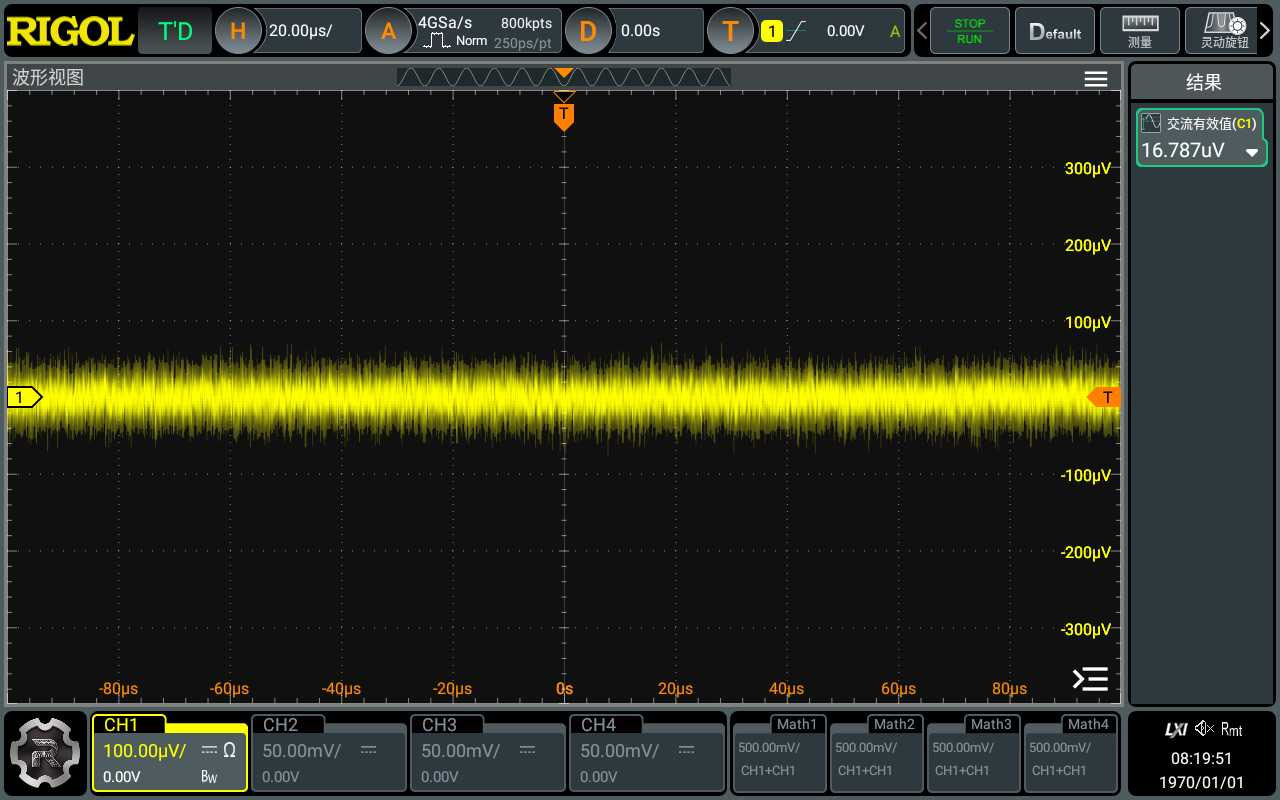Select the Math4 tab
The height and width of the screenshot is (800, 1280).
tap(1071, 755)
